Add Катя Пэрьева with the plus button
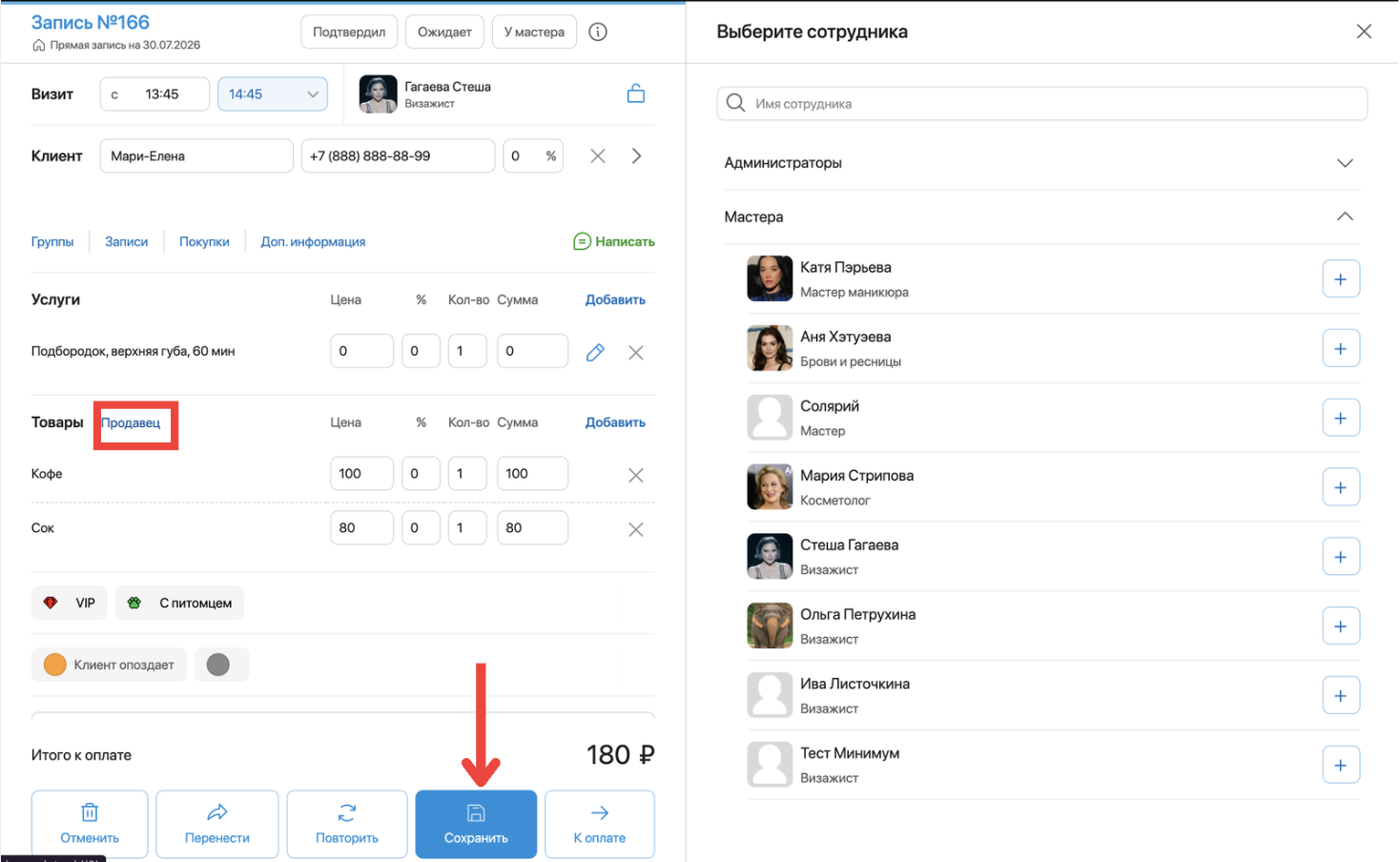The height and width of the screenshot is (862, 1400). [1341, 279]
